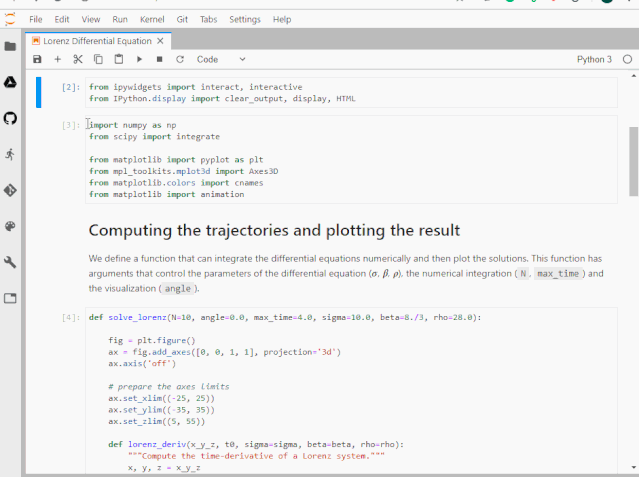Open the wrench cell tools panel
639x477 pixels.
[x=10, y=262]
